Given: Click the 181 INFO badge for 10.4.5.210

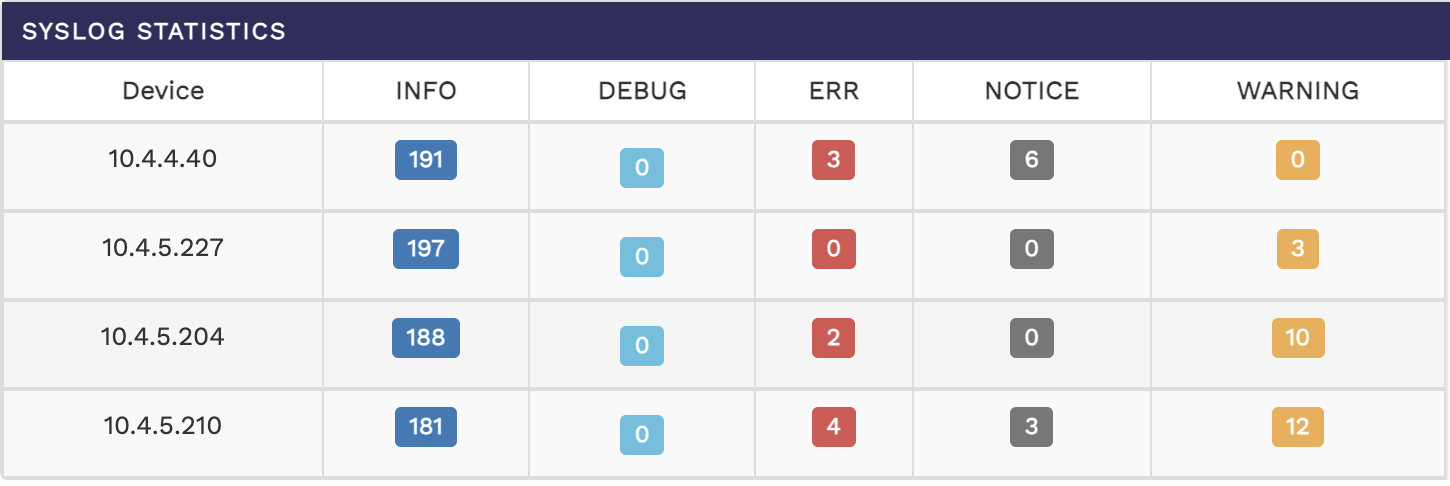Looking at the screenshot, I should click(x=426, y=427).
